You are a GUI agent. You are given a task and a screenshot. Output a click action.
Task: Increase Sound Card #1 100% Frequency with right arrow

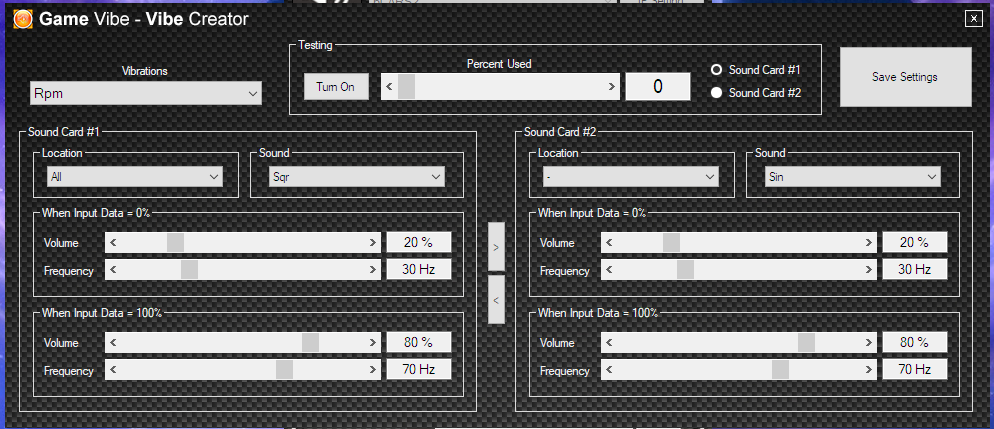point(373,369)
